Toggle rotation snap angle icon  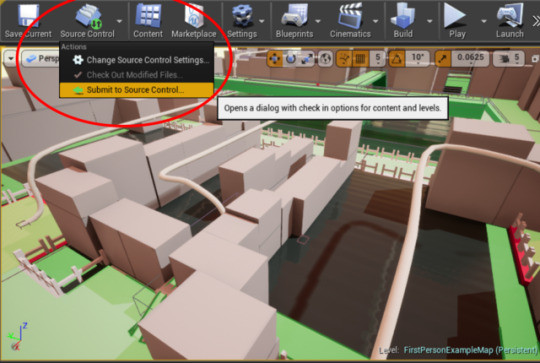point(397,59)
